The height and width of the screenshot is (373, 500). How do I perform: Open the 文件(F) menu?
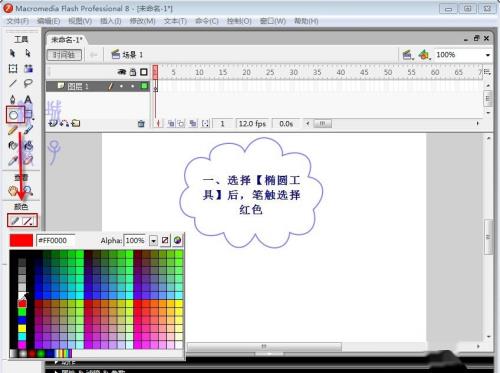18,21
